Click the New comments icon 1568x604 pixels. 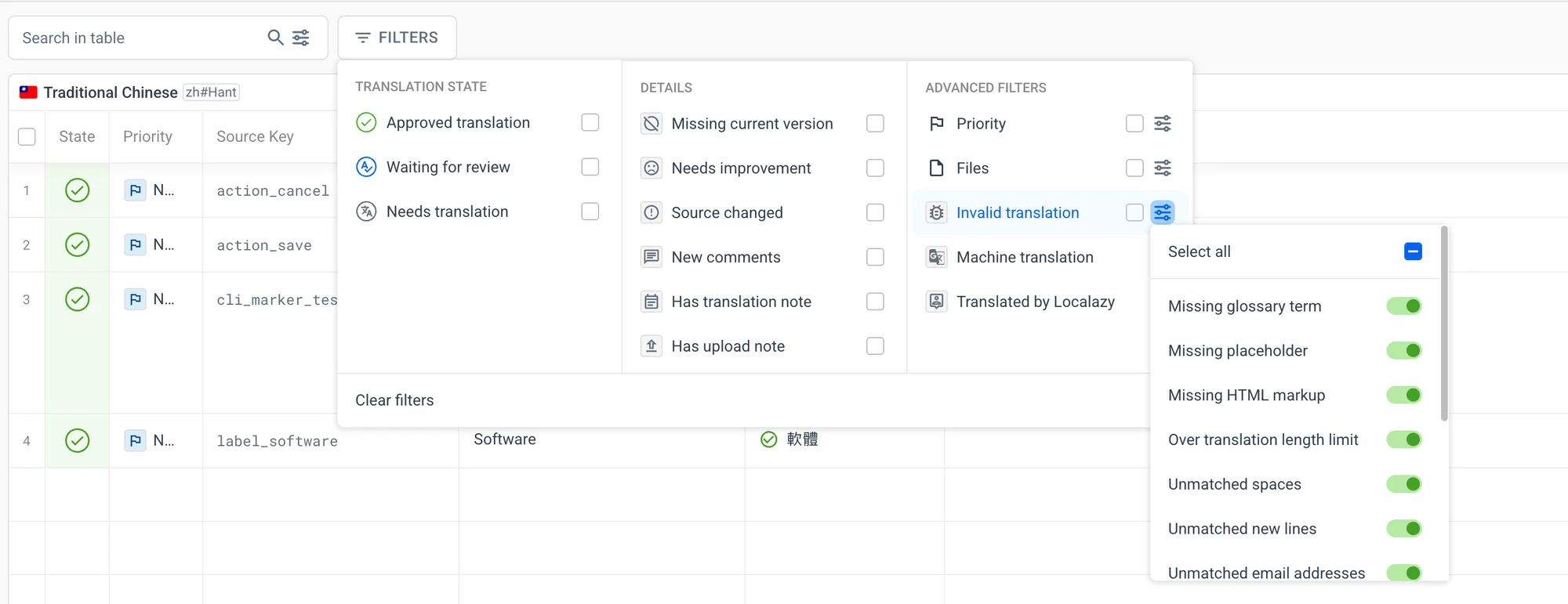[x=652, y=257]
